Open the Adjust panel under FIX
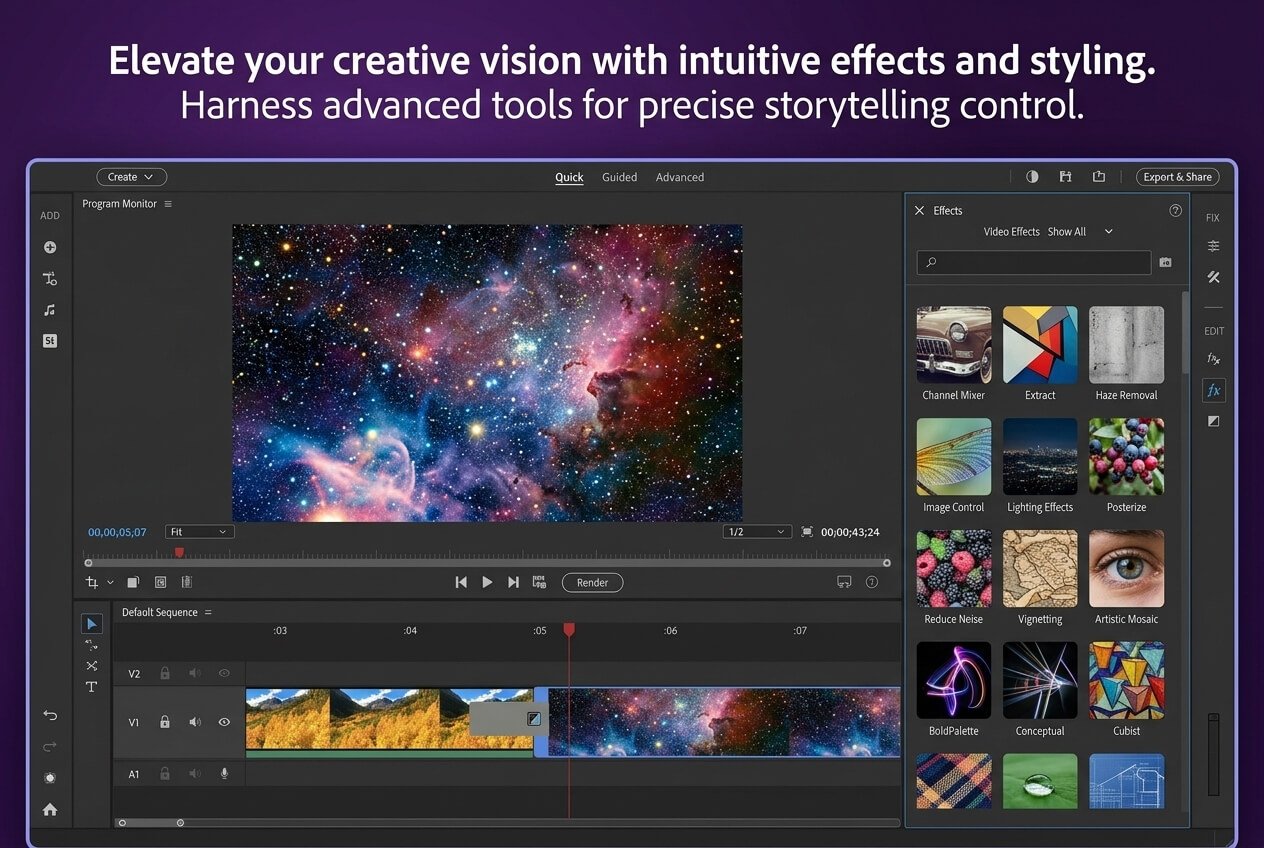This screenshot has height=848, width=1264. pos(1213,247)
